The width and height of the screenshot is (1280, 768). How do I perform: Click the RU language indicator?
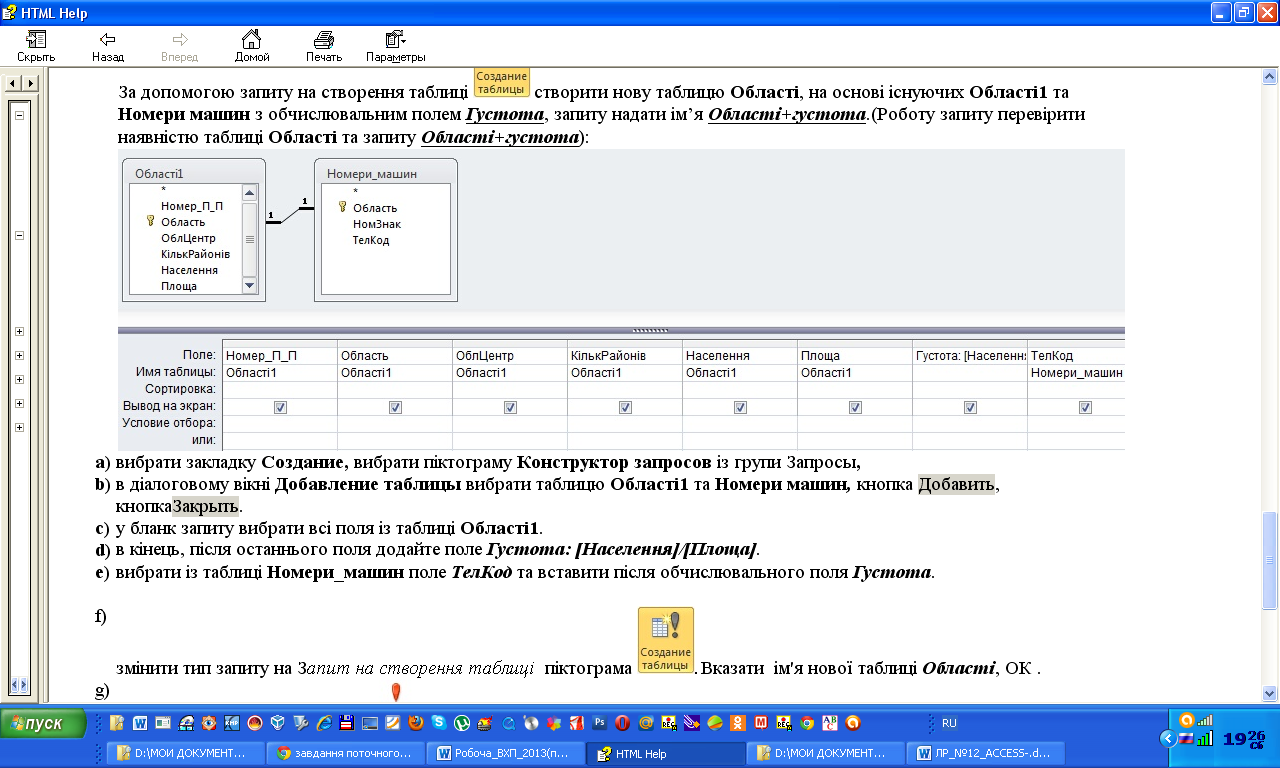(x=949, y=723)
